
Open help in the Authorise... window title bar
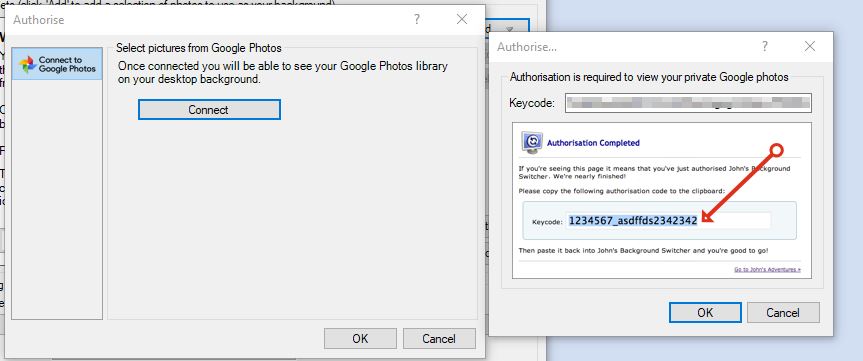coord(765,47)
